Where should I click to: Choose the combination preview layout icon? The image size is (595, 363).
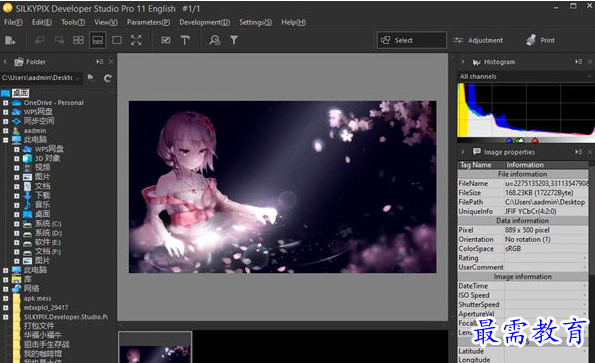[x=98, y=40]
